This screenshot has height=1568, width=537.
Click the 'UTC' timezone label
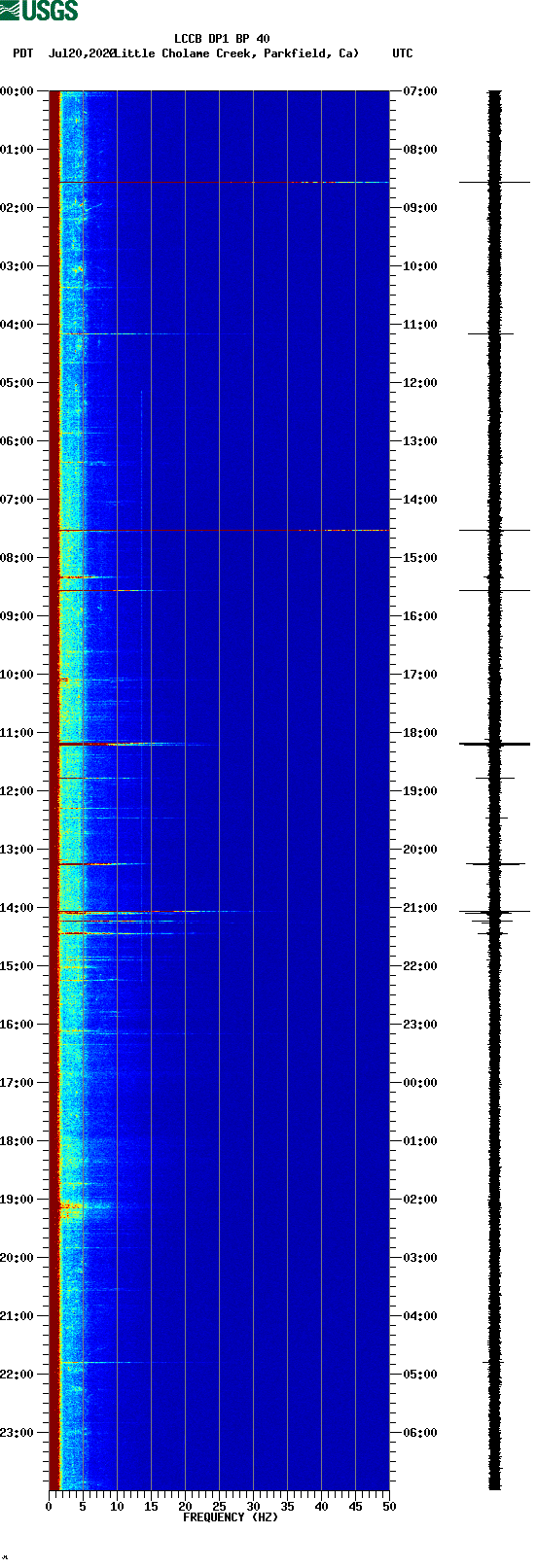click(402, 53)
